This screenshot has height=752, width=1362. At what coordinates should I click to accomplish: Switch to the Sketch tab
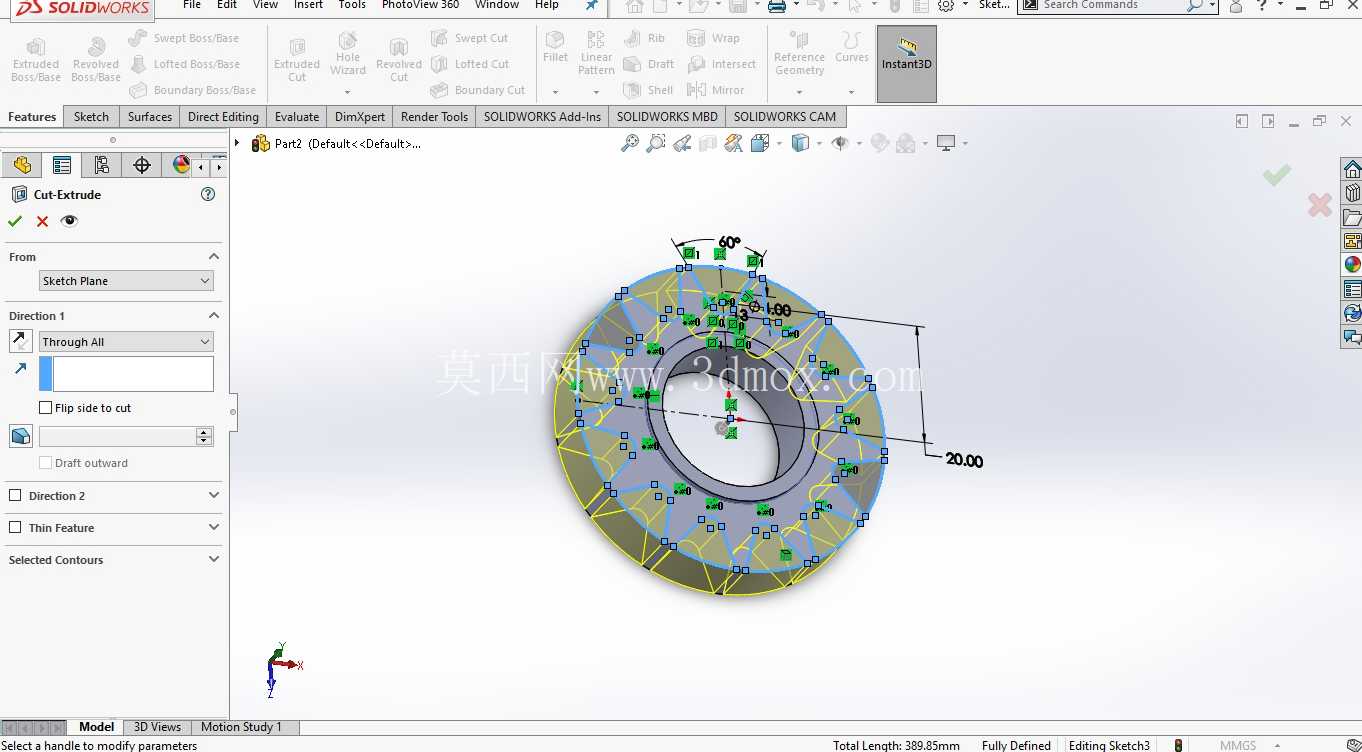pyautogui.click(x=91, y=117)
